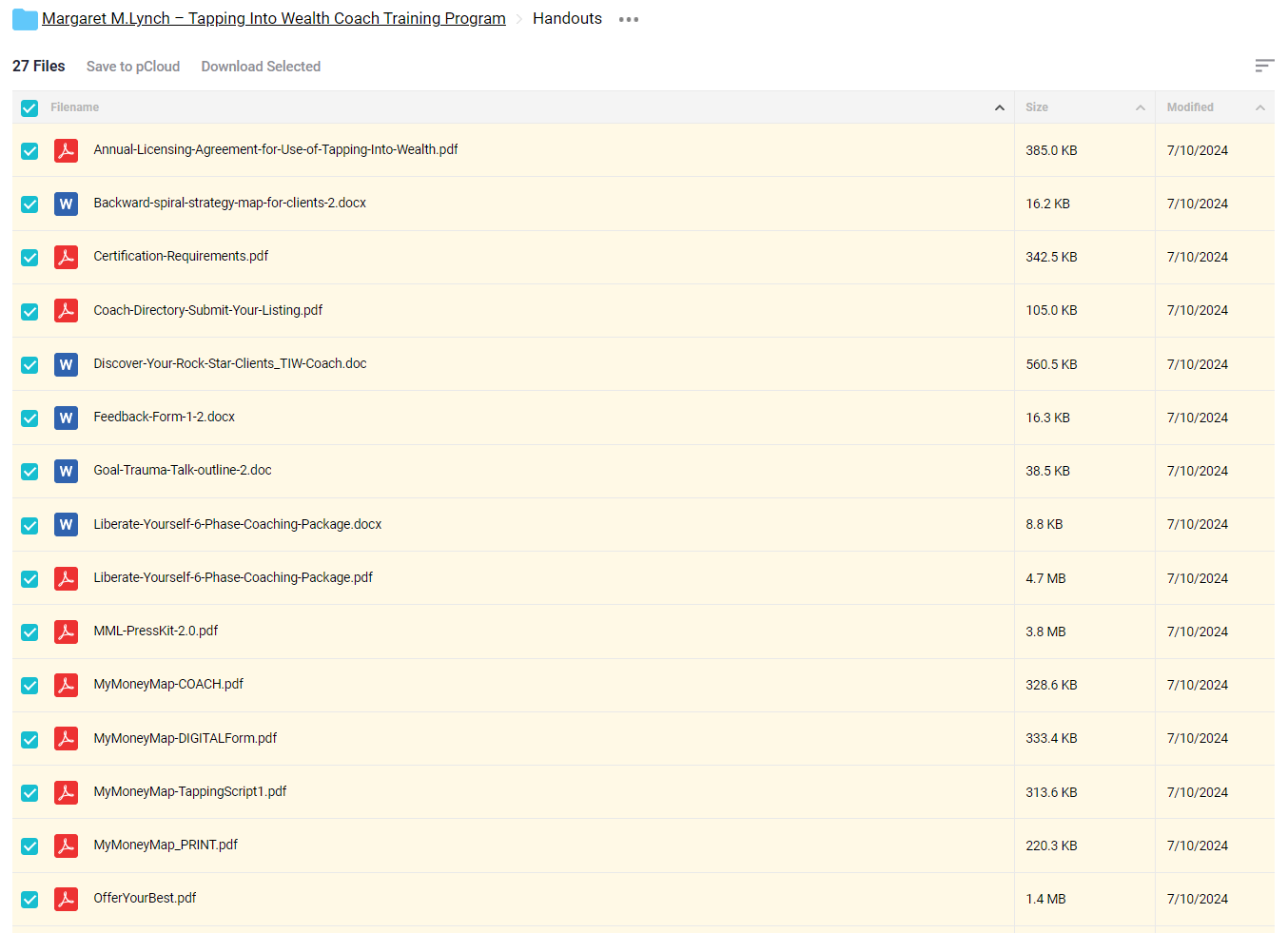Uncheck MyMoneyMap-TappingScript1.pdf checkbox
1288x933 pixels.
click(x=29, y=792)
